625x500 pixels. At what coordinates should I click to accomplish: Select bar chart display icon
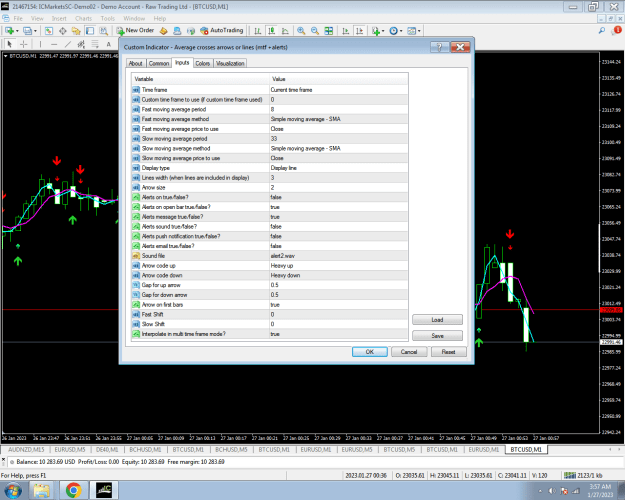[258, 31]
